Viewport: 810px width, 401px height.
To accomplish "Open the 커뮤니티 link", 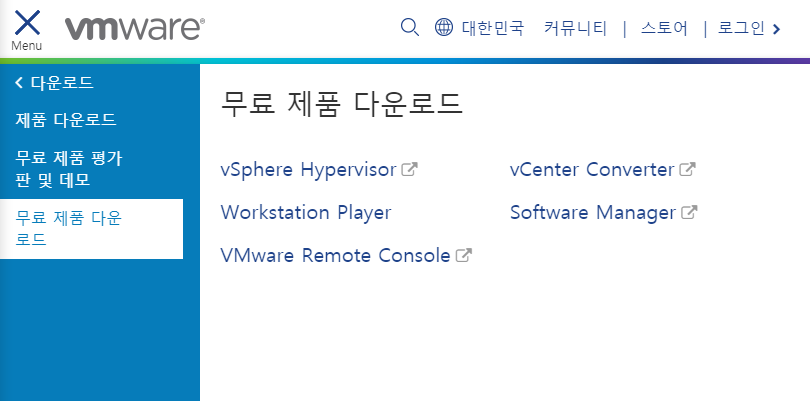I will tap(575, 27).
